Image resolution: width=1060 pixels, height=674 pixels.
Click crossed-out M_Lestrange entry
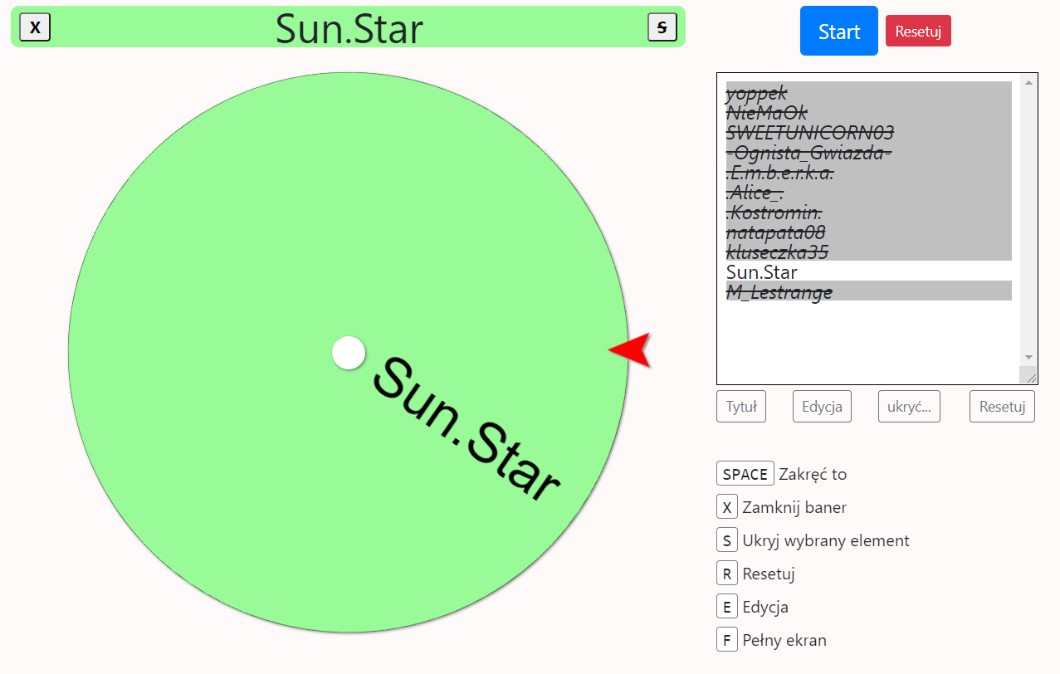[x=779, y=292]
